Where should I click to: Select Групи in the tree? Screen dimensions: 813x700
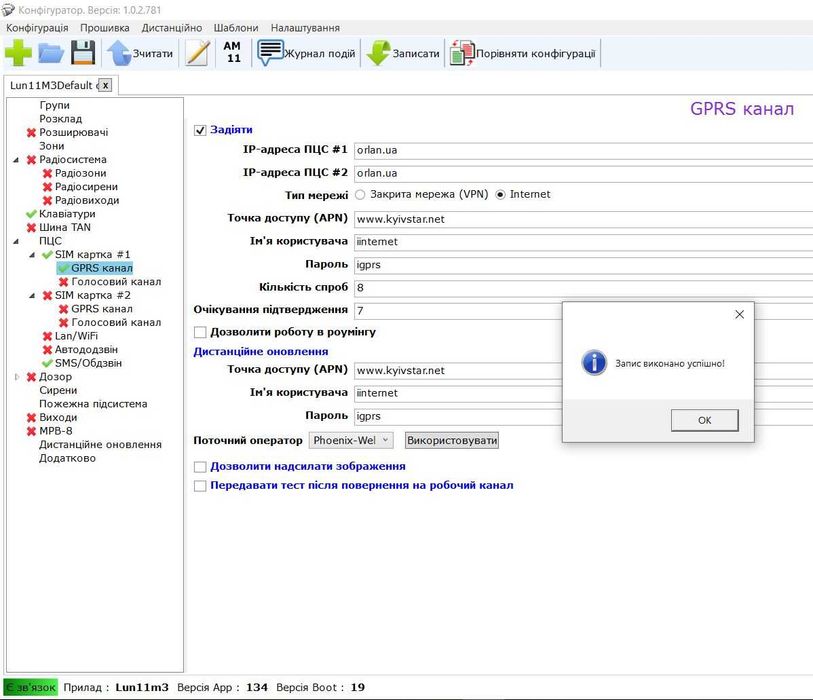tap(54, 105)
